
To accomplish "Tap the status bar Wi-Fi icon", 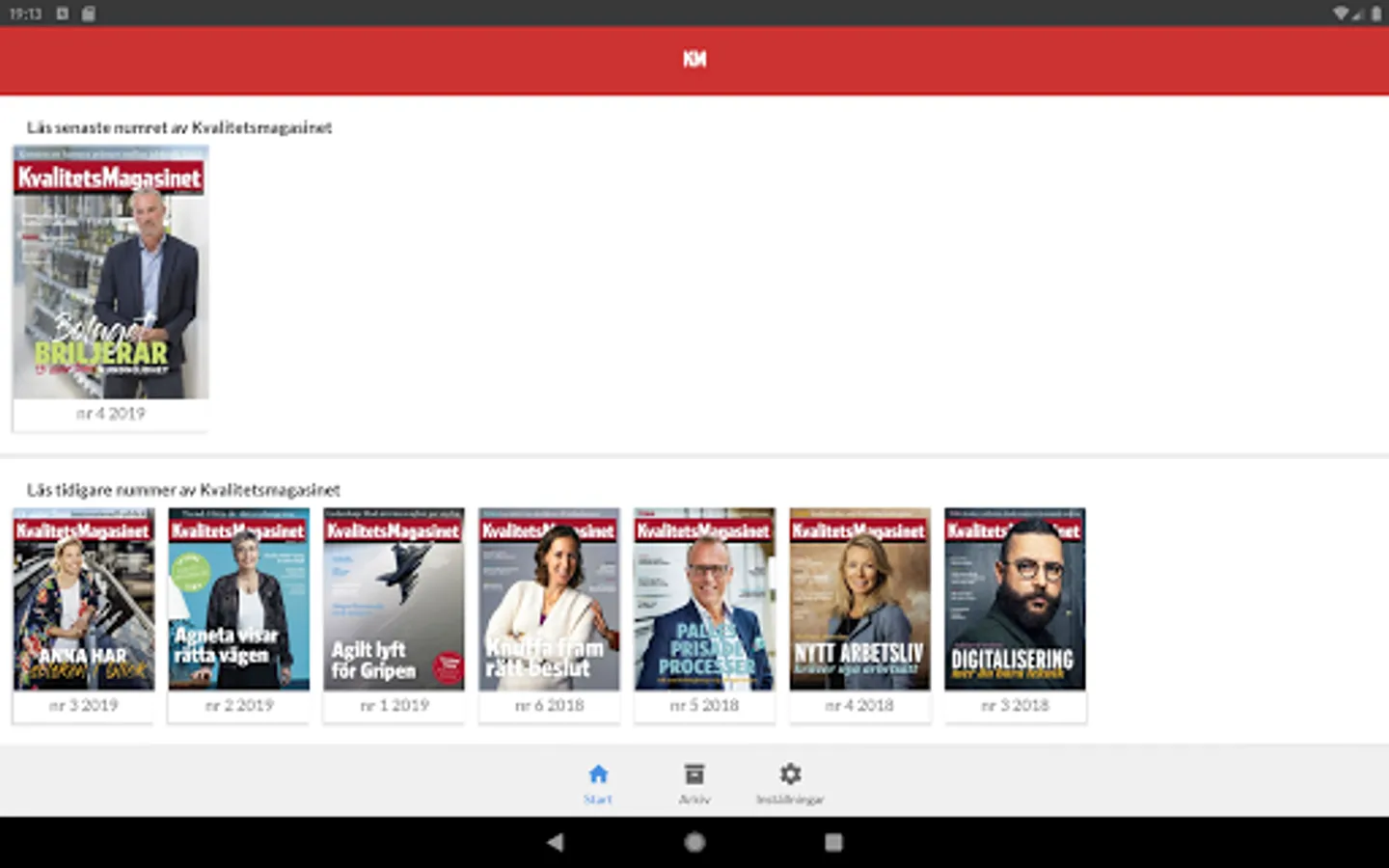I will (x=1341, y=14).
